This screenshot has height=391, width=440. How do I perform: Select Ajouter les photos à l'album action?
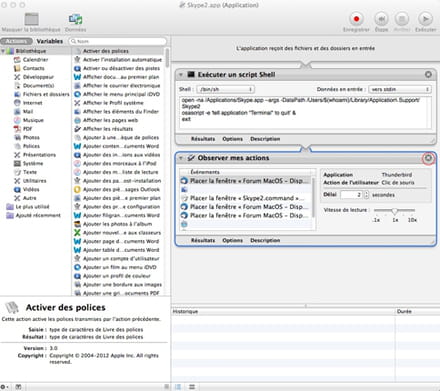[118, 224]
